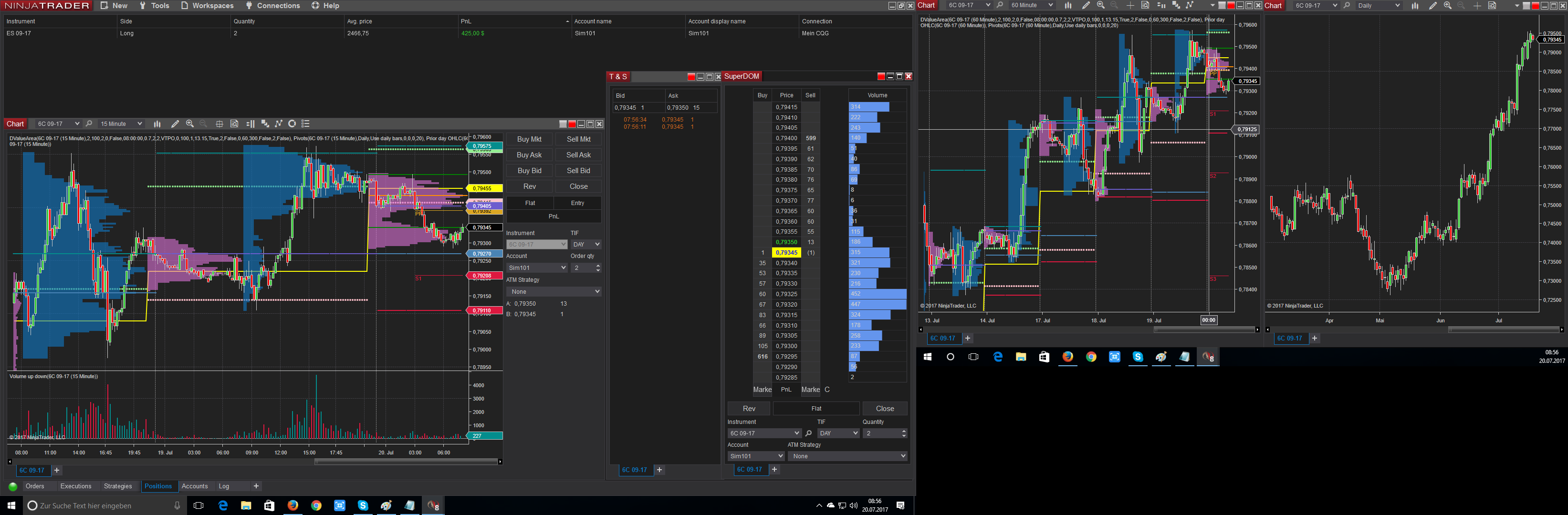Open the Tools menu
The image size is (1568, 515).
155,5
